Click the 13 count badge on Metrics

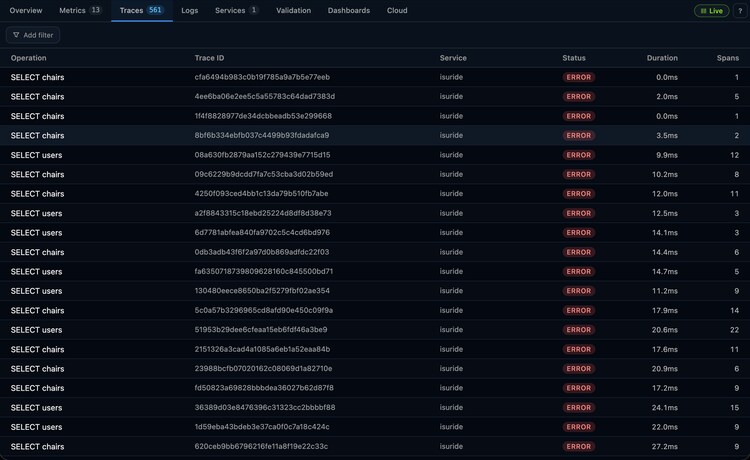(96, 10)
